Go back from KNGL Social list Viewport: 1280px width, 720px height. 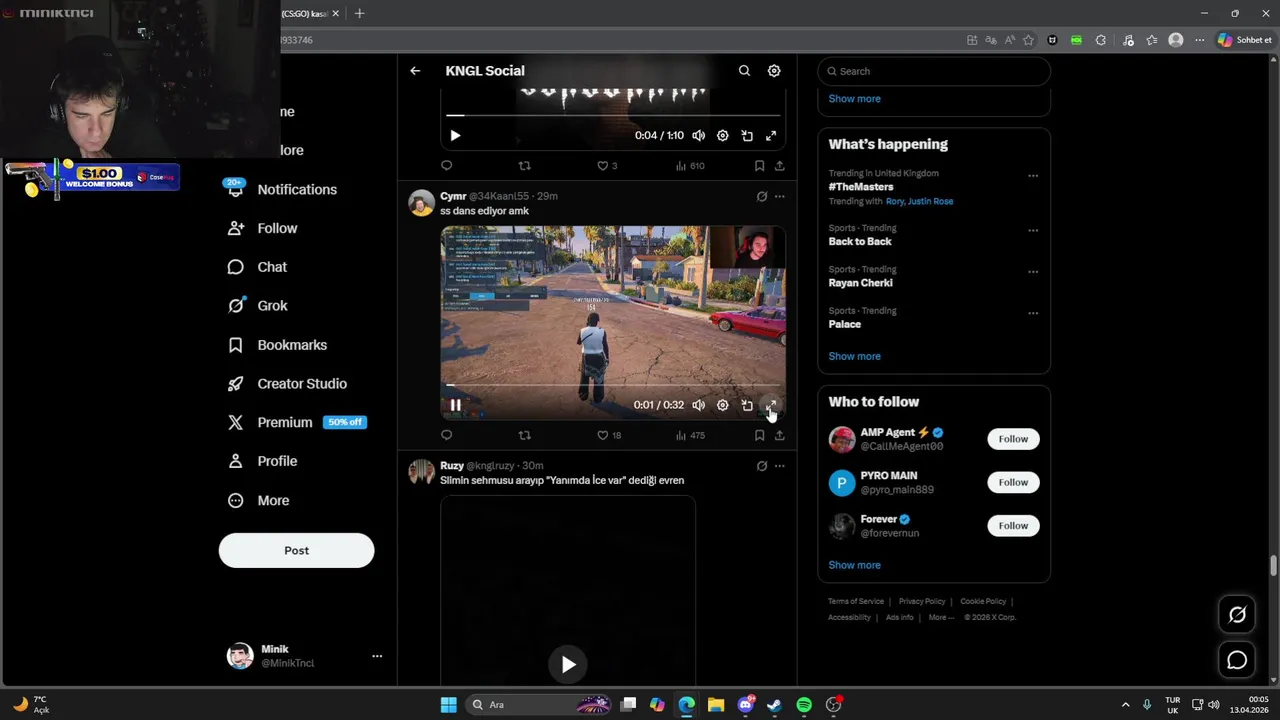415,71
